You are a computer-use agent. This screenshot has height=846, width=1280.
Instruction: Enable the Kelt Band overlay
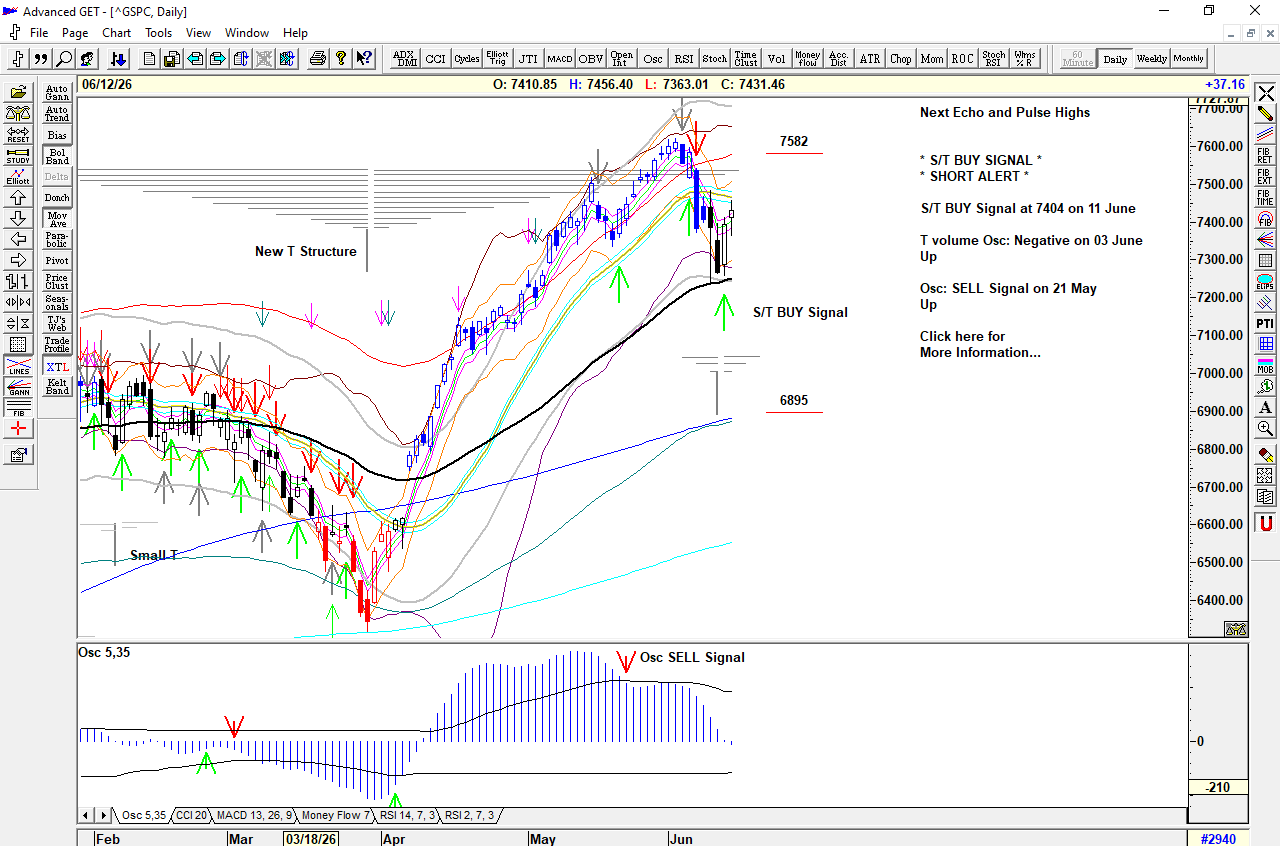[x=57, y=388]
